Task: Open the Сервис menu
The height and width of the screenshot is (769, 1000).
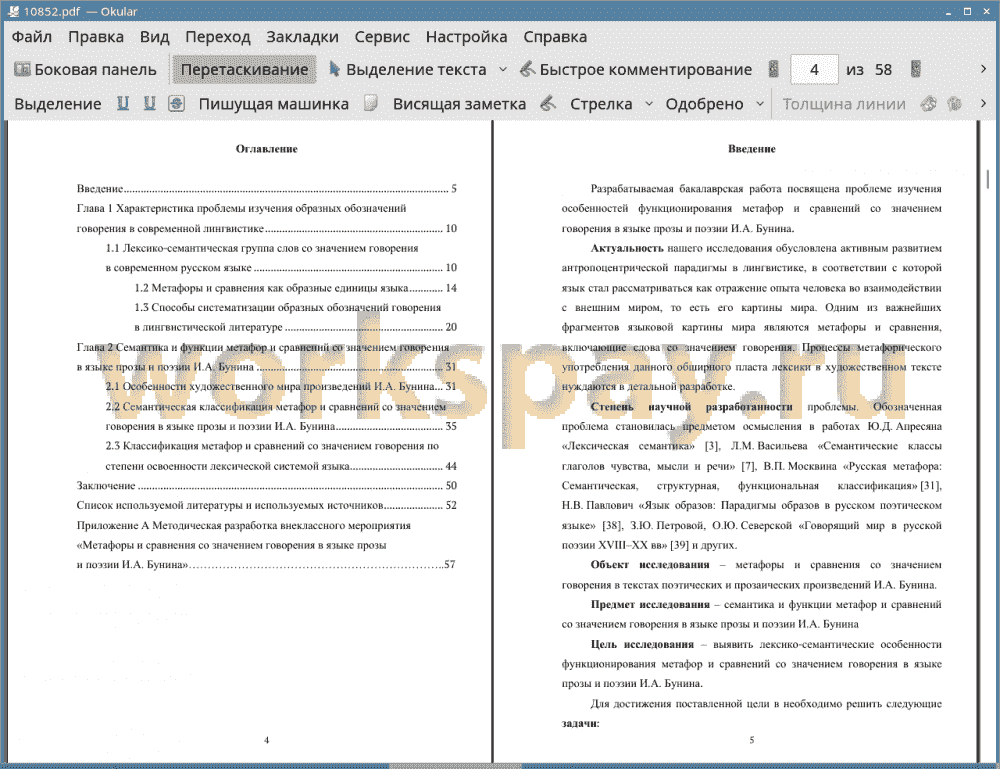Action: tap(382, 37)
